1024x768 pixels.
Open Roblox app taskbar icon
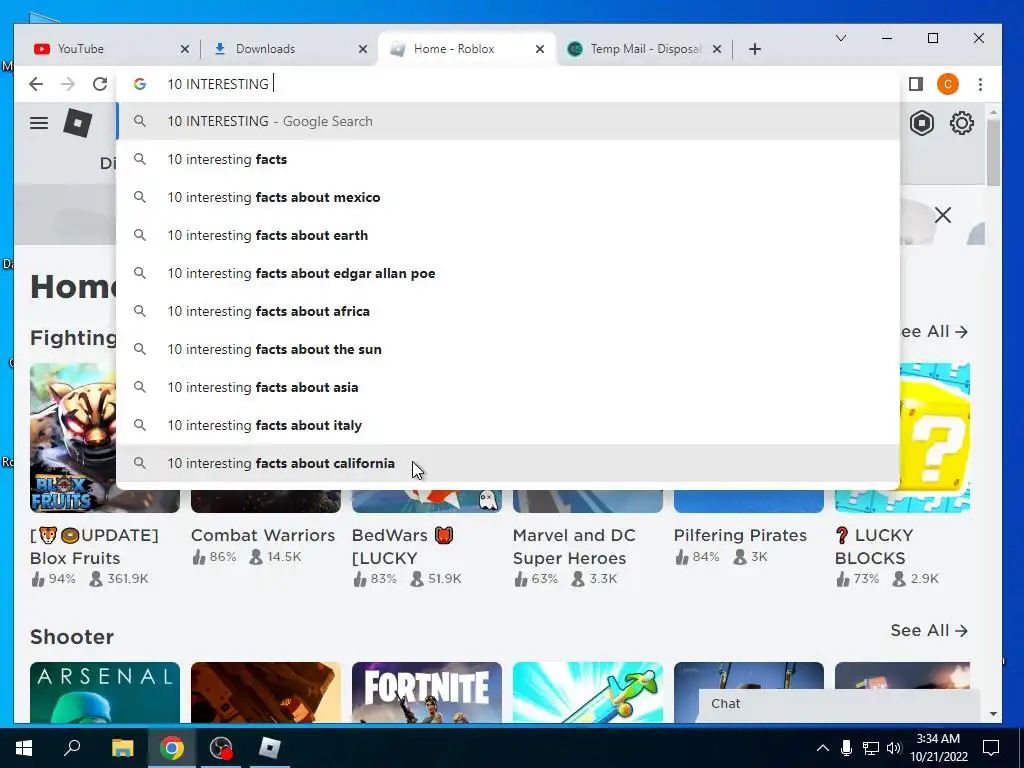pos(270,748)
